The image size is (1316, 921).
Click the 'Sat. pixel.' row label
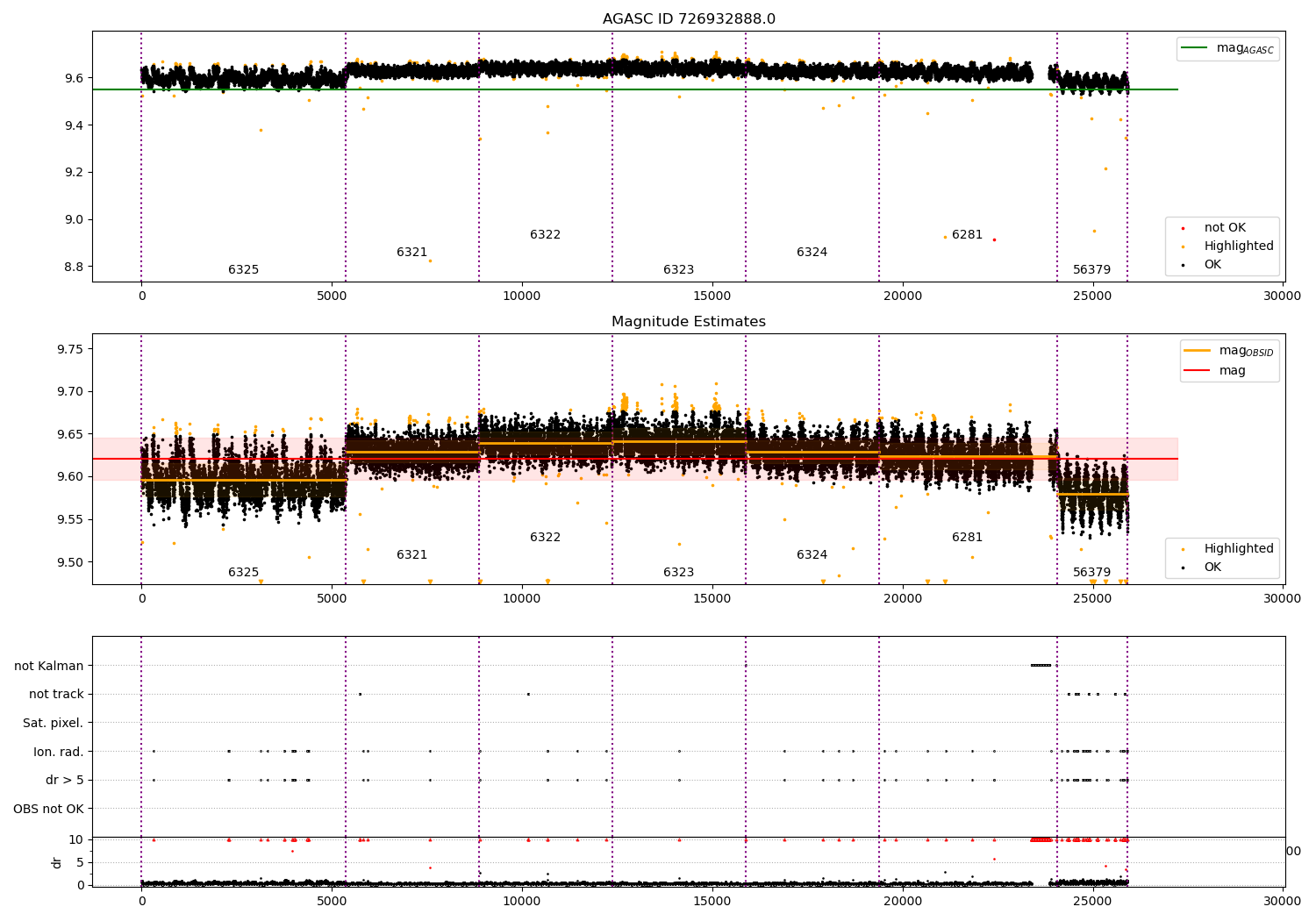[54, 724]
